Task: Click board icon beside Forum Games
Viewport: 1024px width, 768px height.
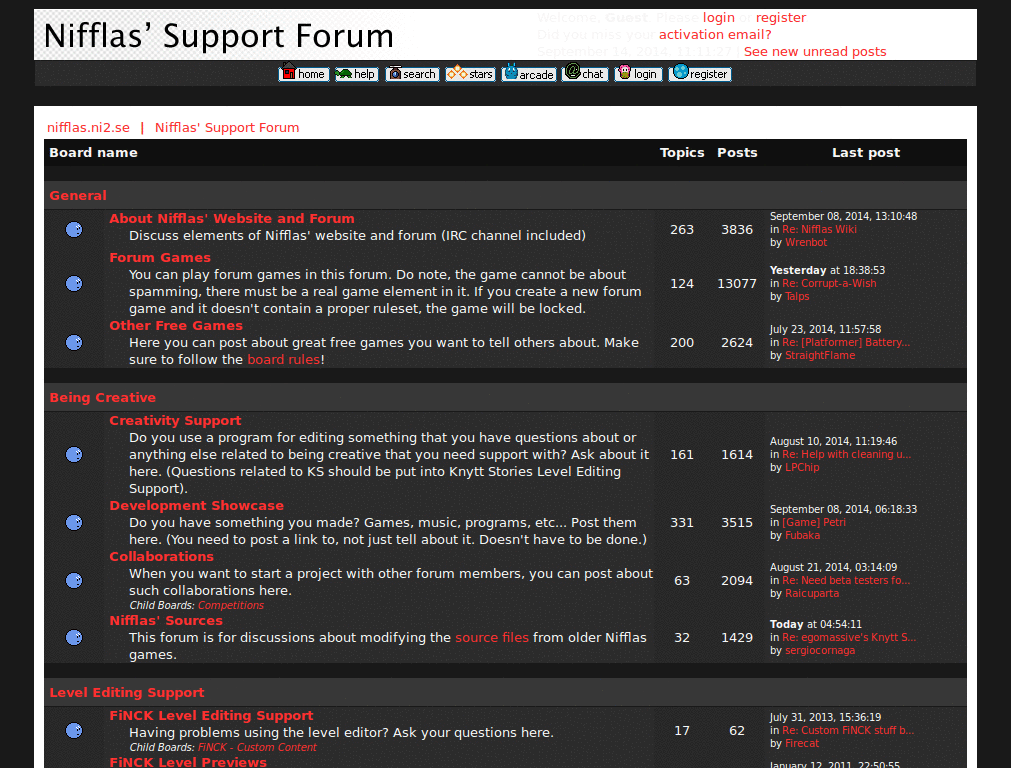Action: pos(74,283)
